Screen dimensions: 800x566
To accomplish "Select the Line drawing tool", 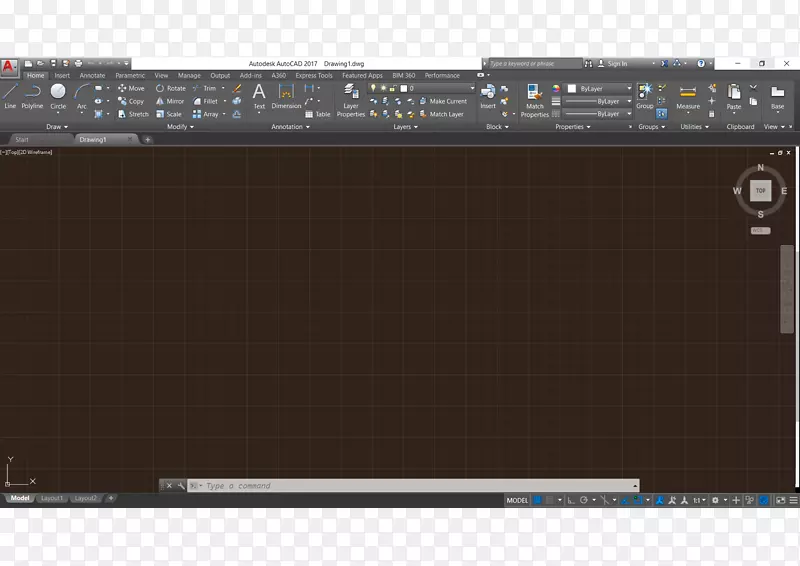I will pos(10,96).
